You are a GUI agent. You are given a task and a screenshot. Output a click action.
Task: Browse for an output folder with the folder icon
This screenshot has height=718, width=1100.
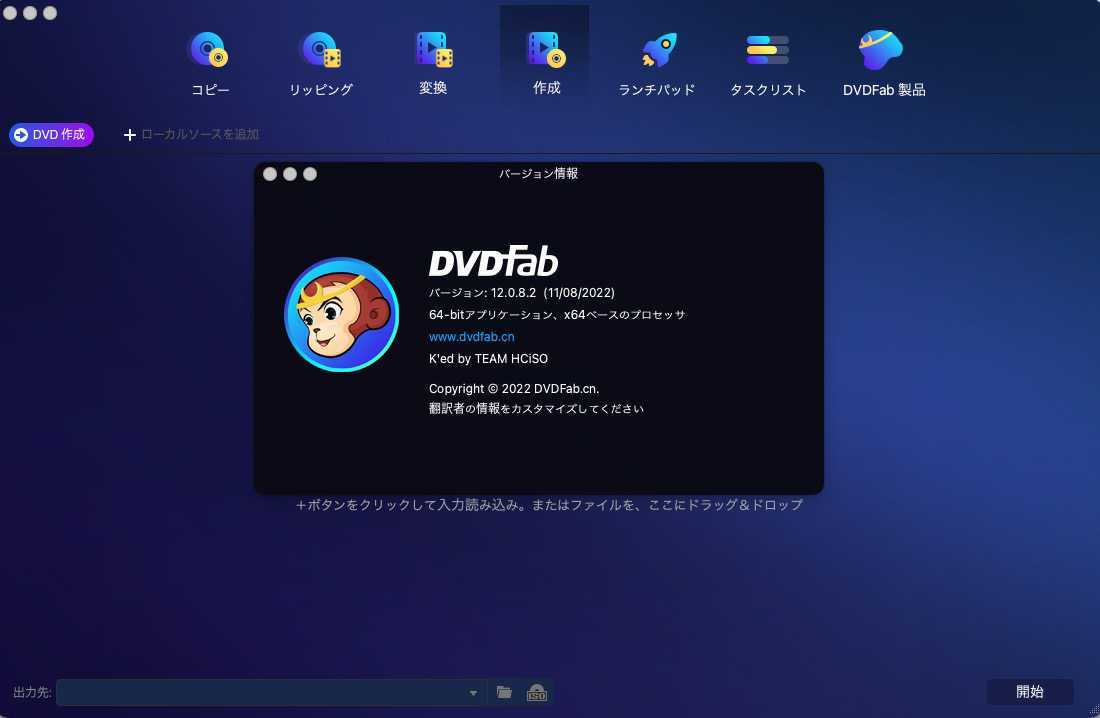[x=504, y=693]
